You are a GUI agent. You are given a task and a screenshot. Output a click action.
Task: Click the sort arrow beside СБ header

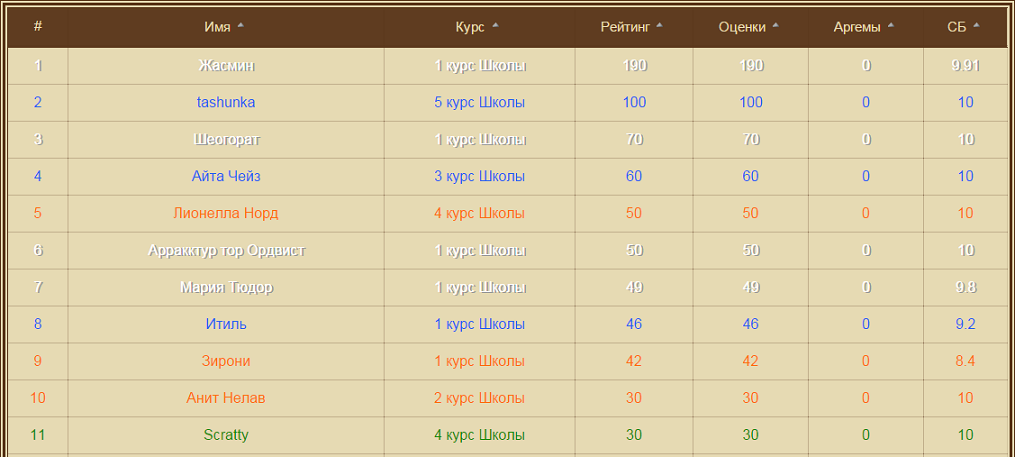(977, 26)
